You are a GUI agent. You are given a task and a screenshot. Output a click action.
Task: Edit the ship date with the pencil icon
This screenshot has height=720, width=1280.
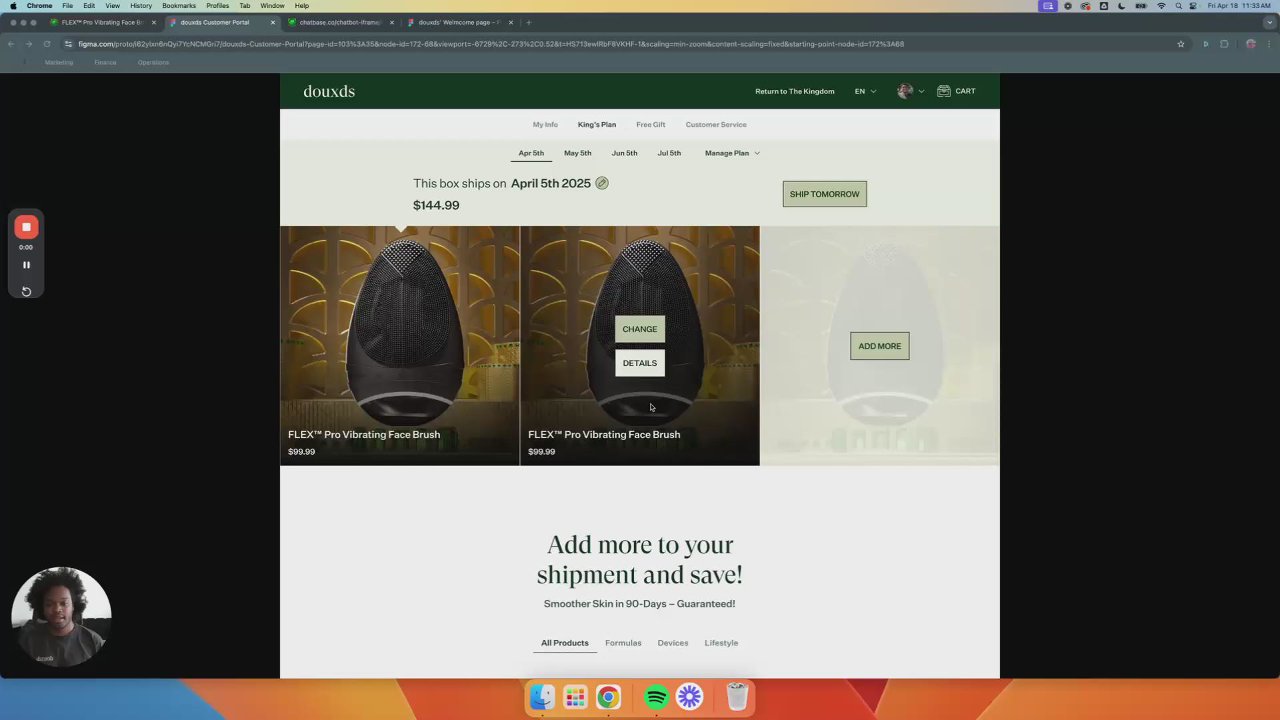(602, 183)
